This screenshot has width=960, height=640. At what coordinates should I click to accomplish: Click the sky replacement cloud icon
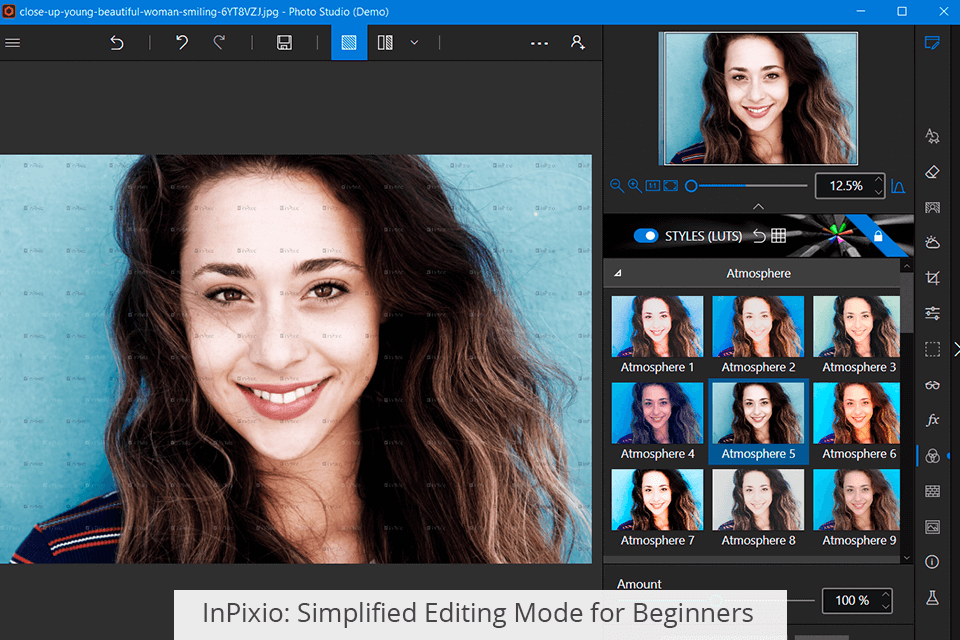click(932, 242)
